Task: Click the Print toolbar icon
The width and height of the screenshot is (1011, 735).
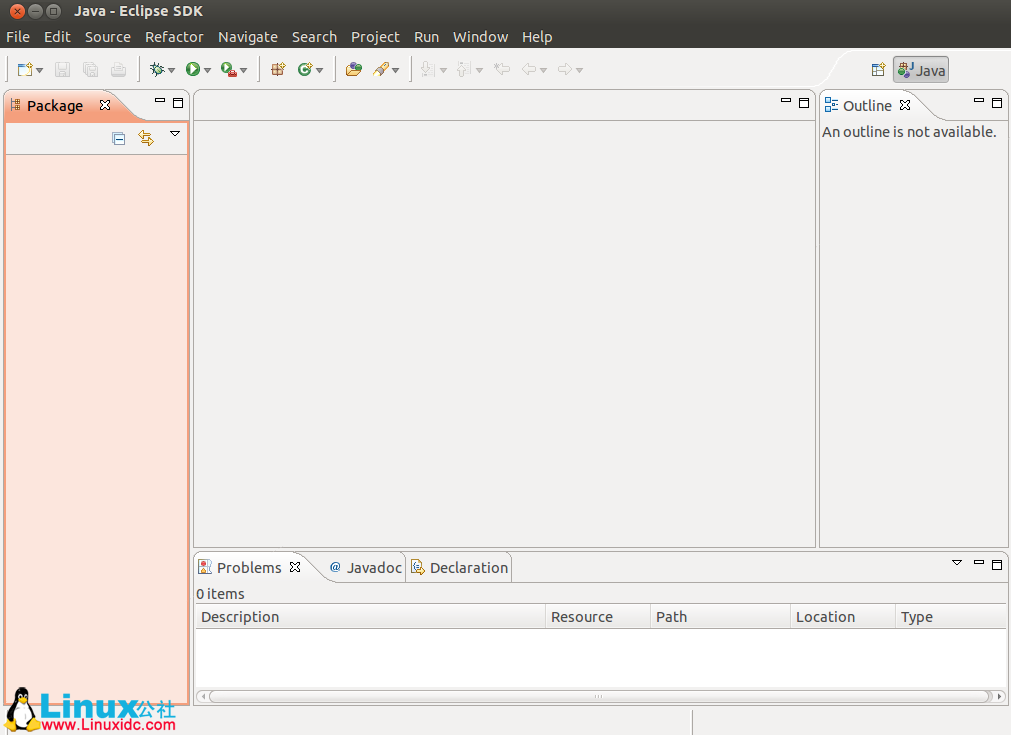Action: pos(119,69)
